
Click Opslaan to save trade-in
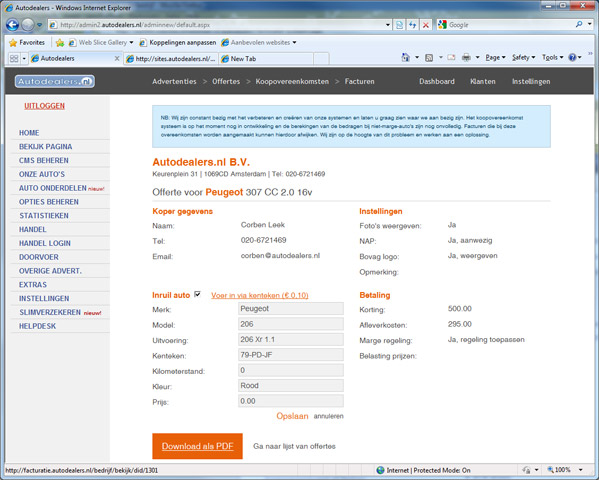point(292,416)
